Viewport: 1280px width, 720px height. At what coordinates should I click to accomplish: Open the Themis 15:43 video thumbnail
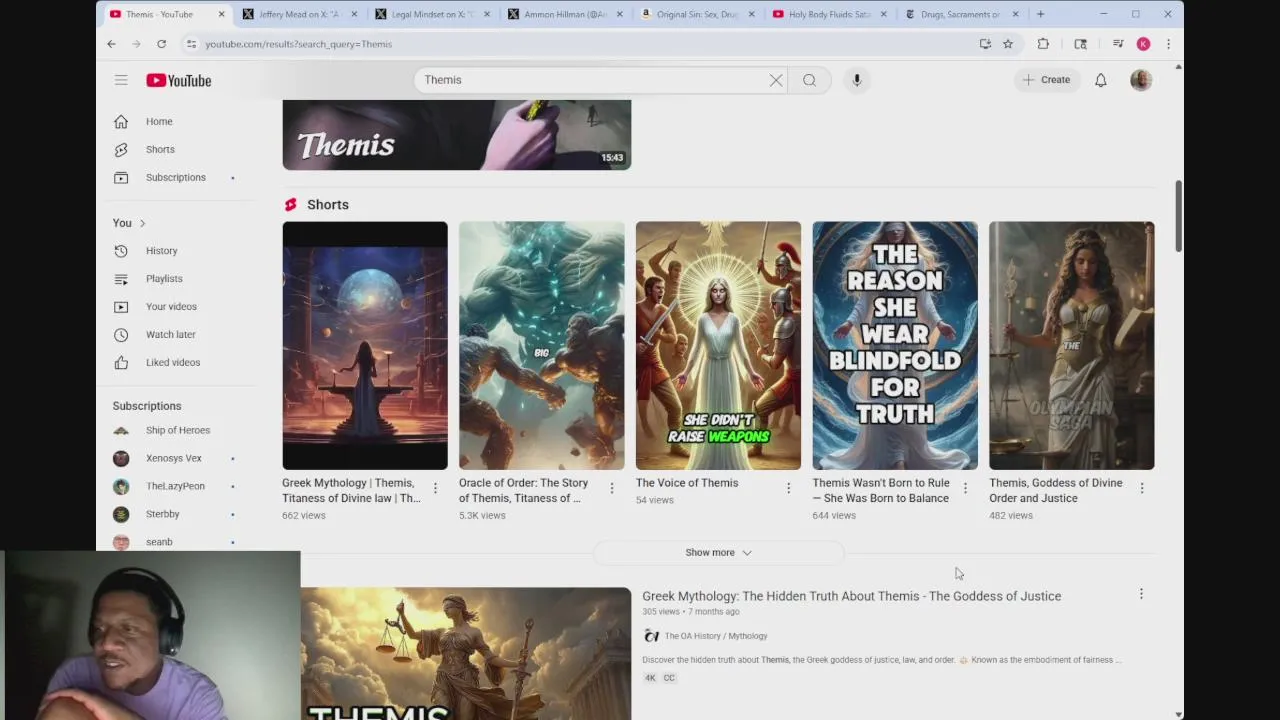(x=457, y=135)
